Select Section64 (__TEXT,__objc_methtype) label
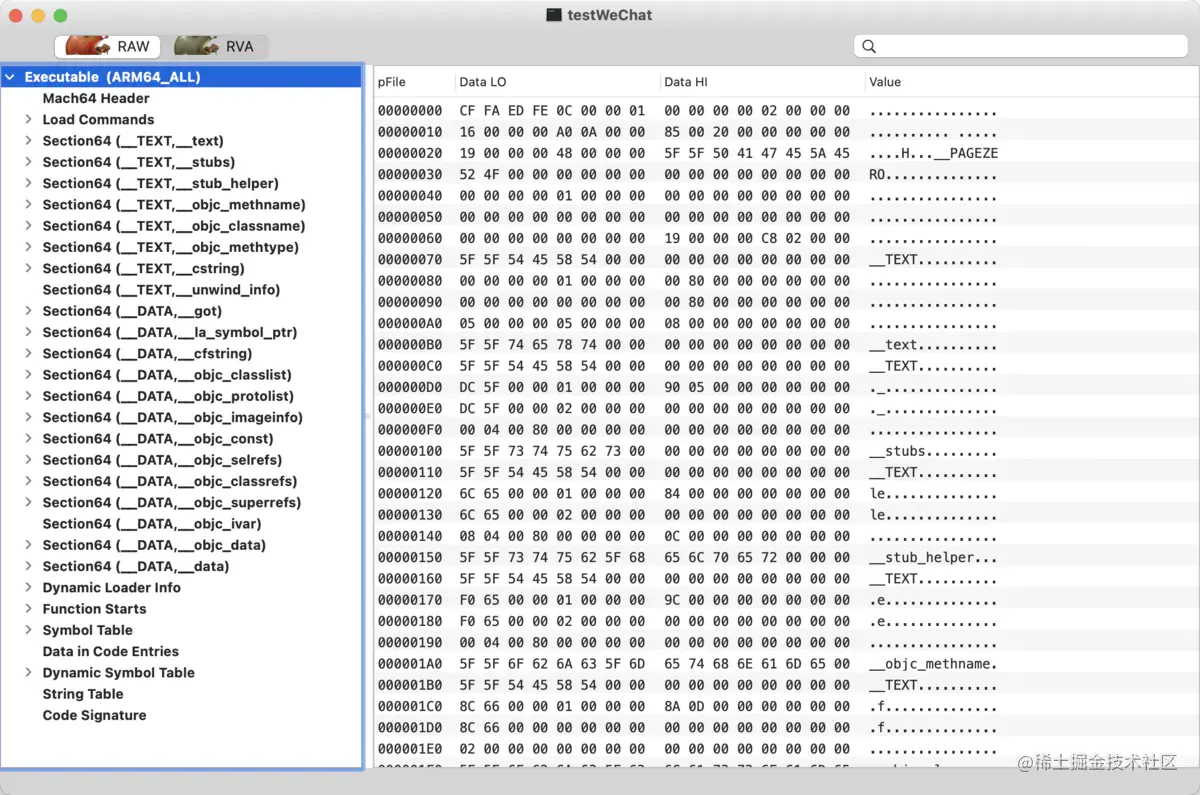1200x795 pixels. click(170, 247)
